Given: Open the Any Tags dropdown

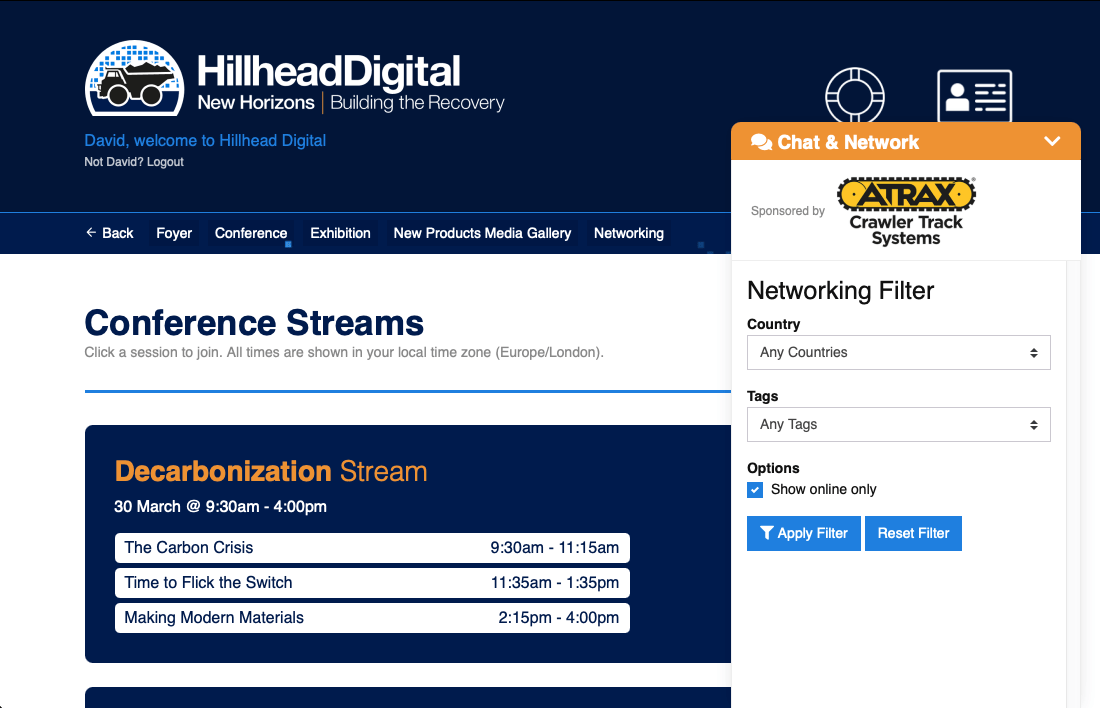Looking at the screenshot, I should [x=899, y=425].
